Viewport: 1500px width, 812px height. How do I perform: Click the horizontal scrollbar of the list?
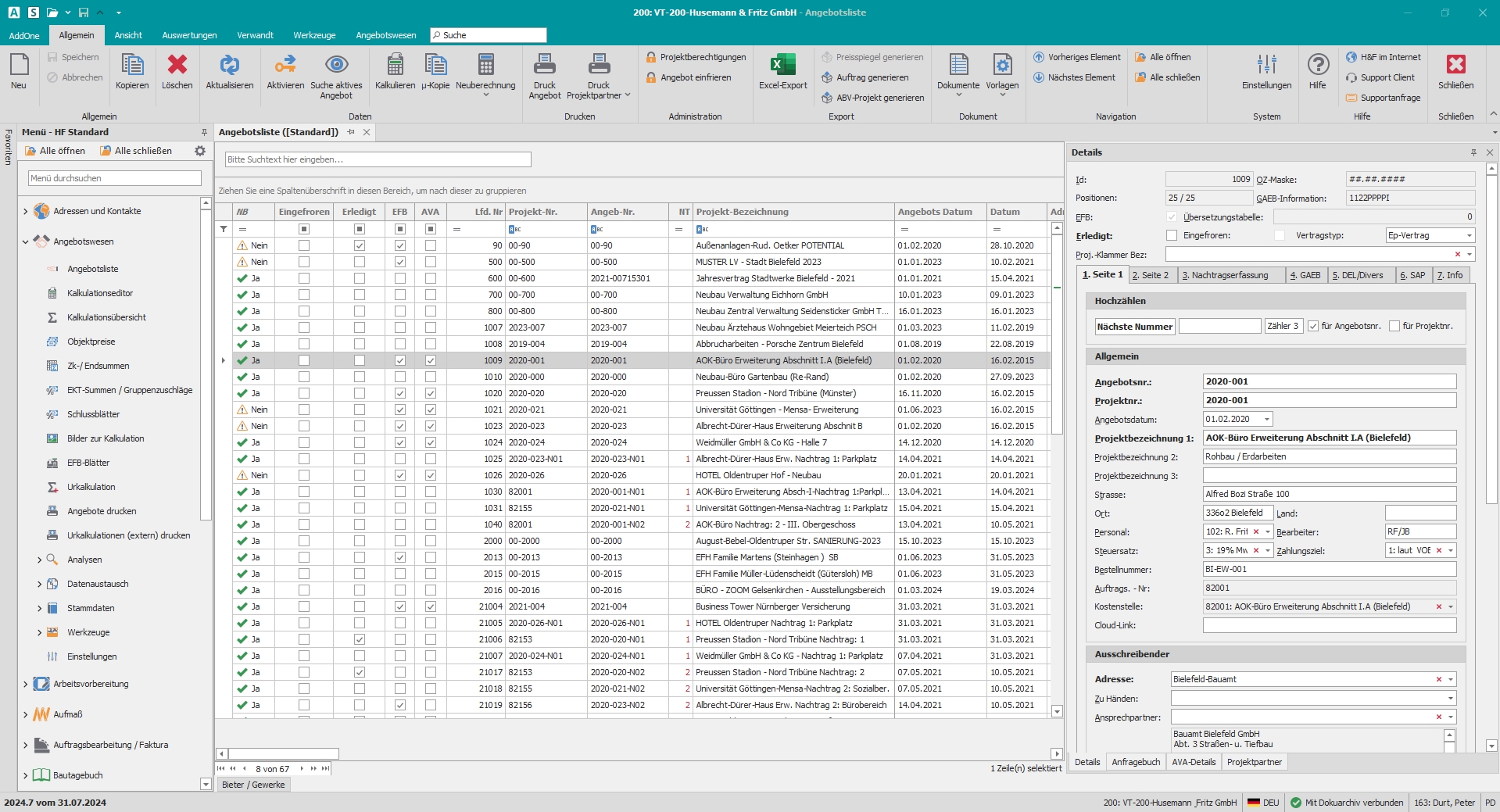(x=285, y=754)
